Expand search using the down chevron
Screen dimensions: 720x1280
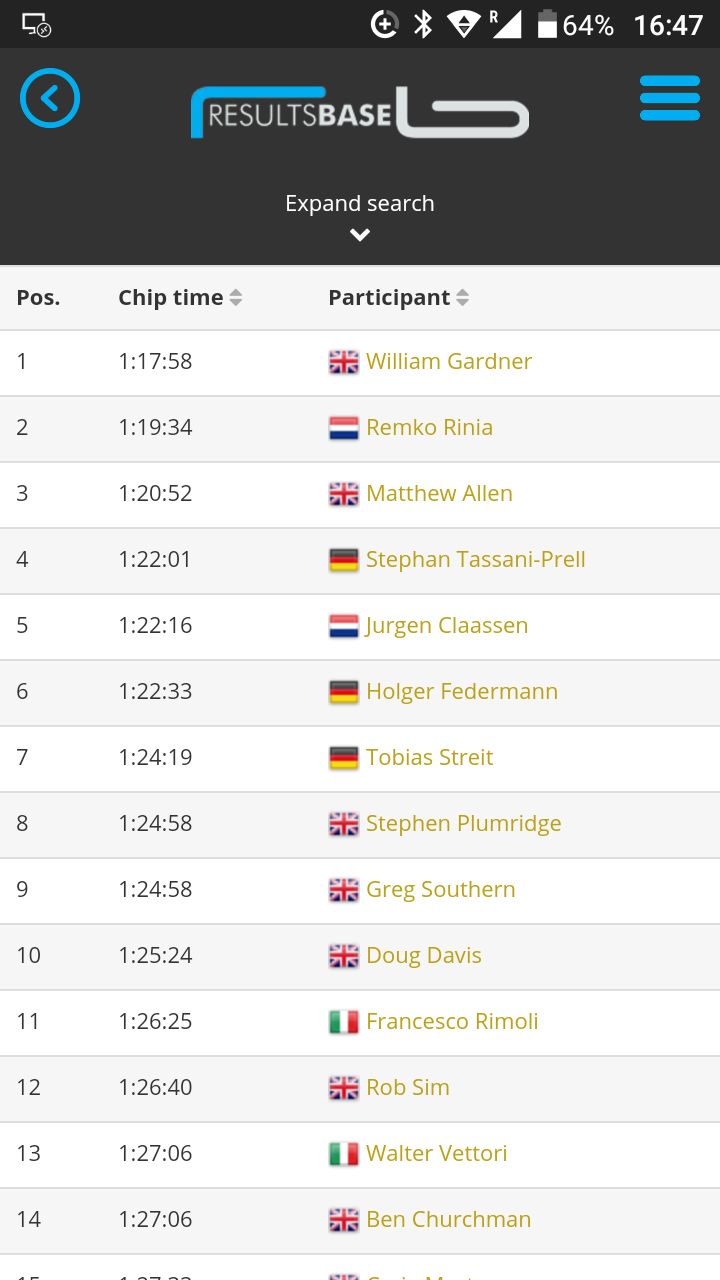click(360, 235)
